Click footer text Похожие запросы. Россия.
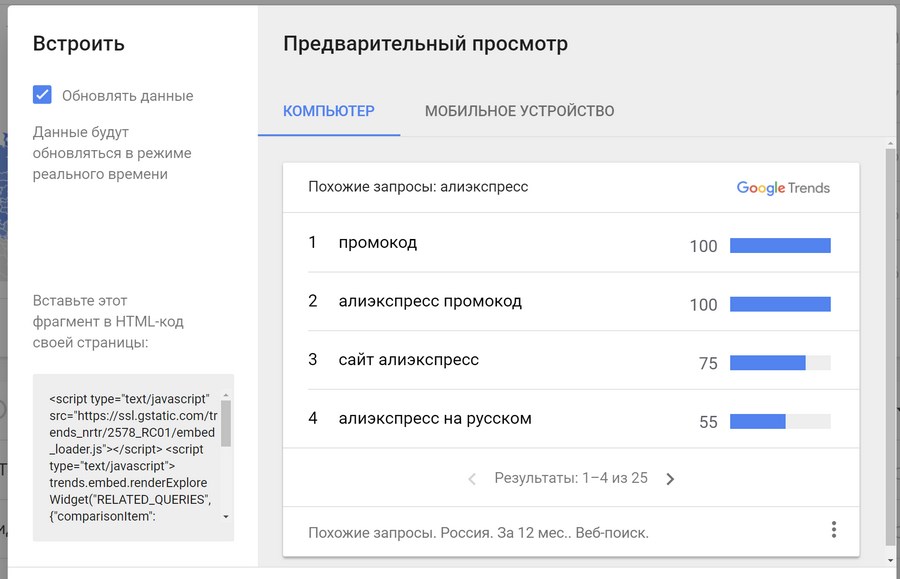This screenshot has width=900, height=579. point(478,533)
